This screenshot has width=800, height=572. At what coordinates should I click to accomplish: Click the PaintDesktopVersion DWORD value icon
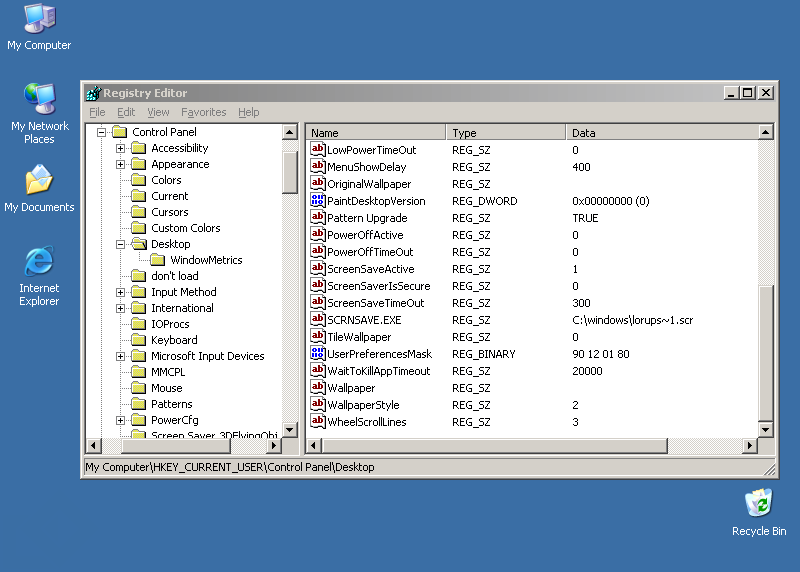tap(317, 201)
